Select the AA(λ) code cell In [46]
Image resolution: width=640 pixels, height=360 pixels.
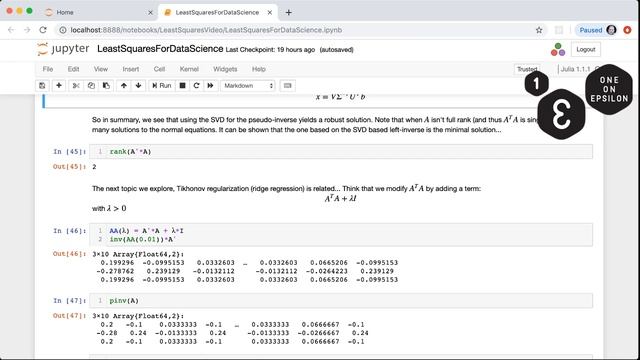(x=341, y=235)
